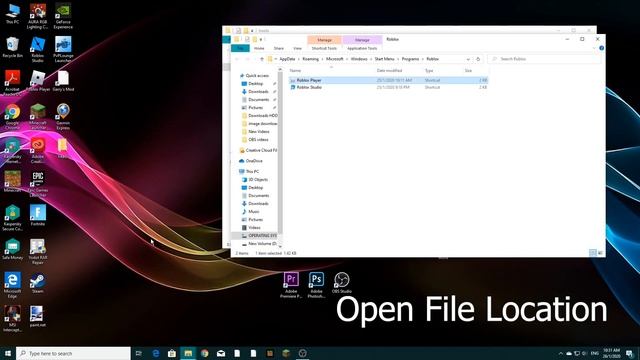Open the View ribbon tab
640x360 pixels.
tap(298, 48)
